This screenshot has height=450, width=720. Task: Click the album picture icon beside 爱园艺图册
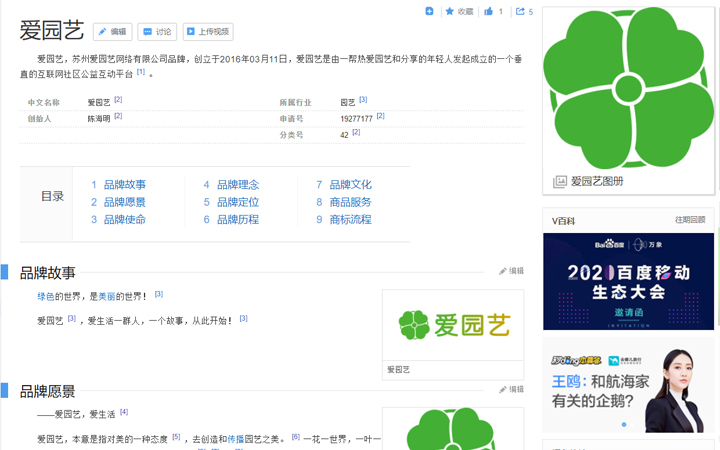[x=560, y=182]
